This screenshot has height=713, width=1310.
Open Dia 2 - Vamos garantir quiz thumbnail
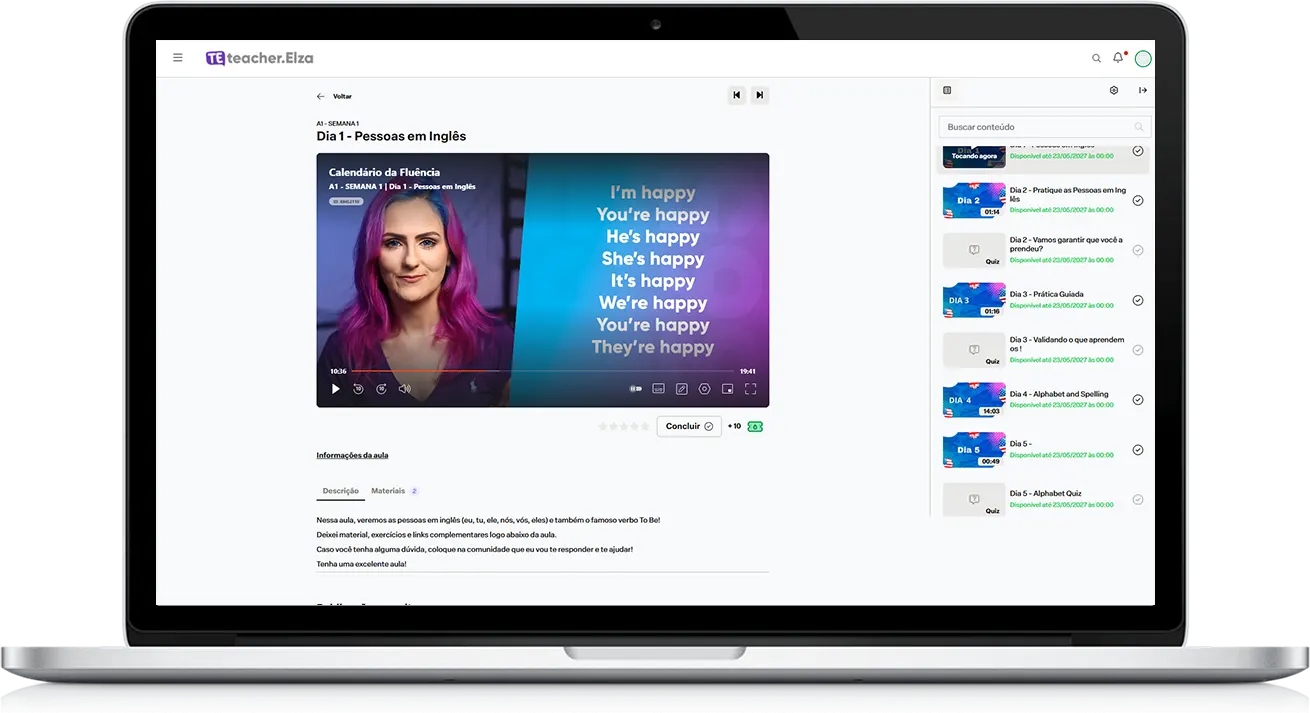(x=974, y=250)
